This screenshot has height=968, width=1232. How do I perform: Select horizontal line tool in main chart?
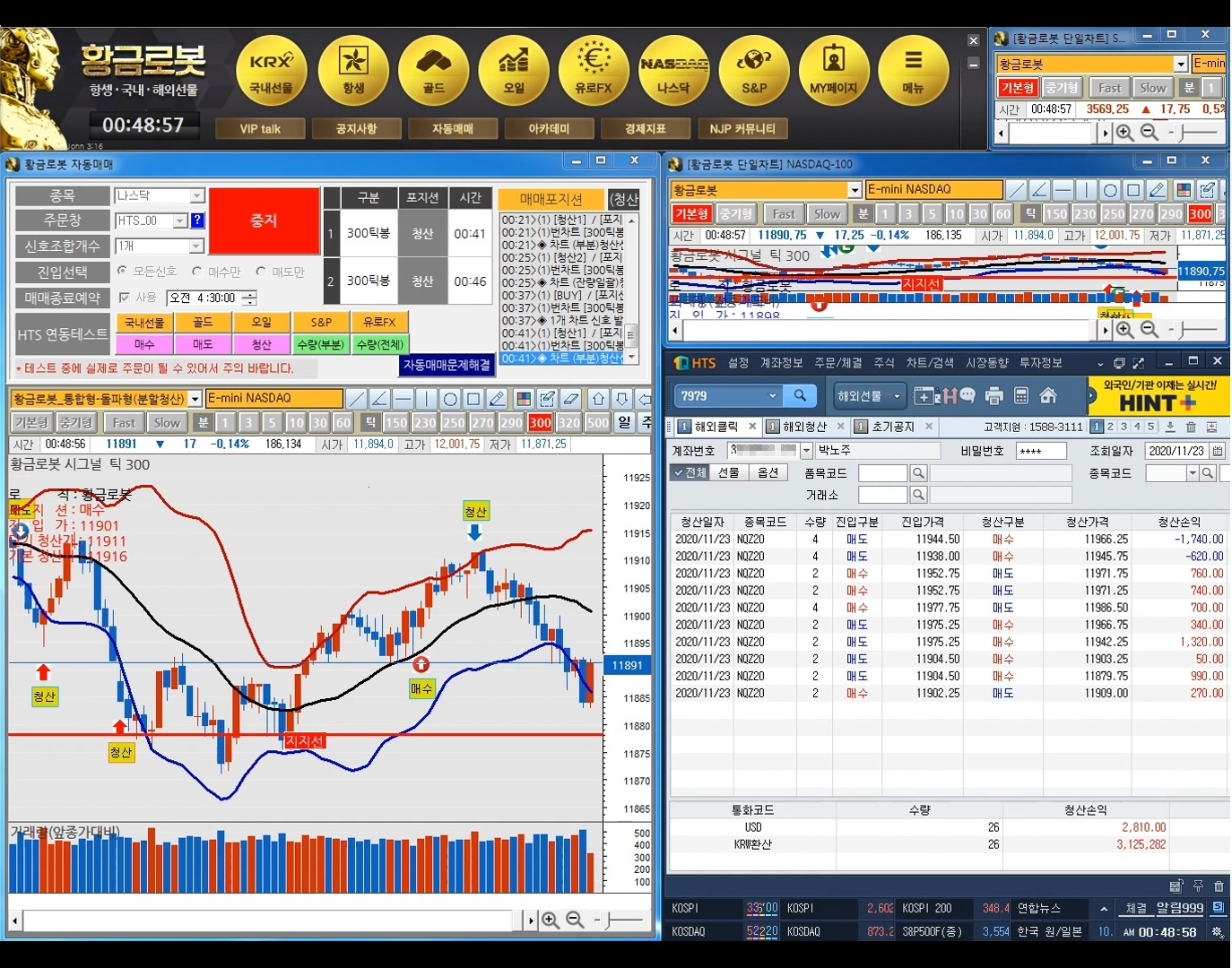click(403, 399)
